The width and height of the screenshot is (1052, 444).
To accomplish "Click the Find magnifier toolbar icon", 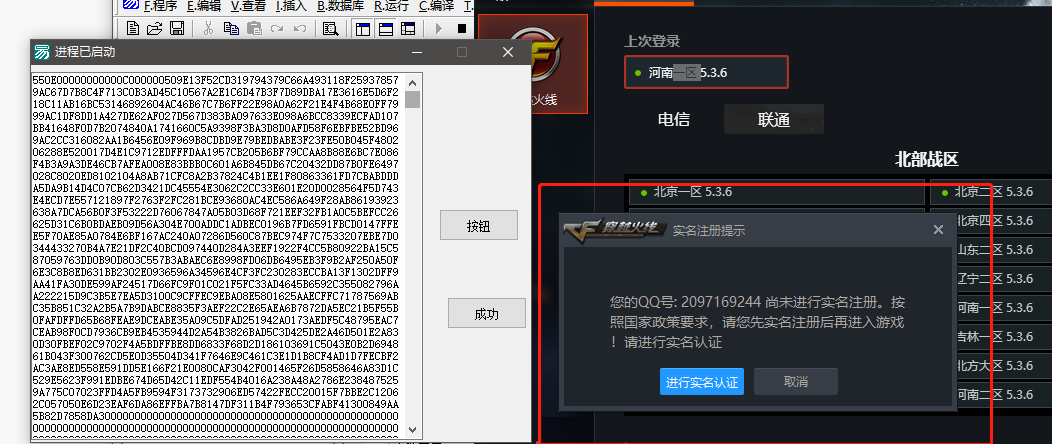I will (330, 28).
